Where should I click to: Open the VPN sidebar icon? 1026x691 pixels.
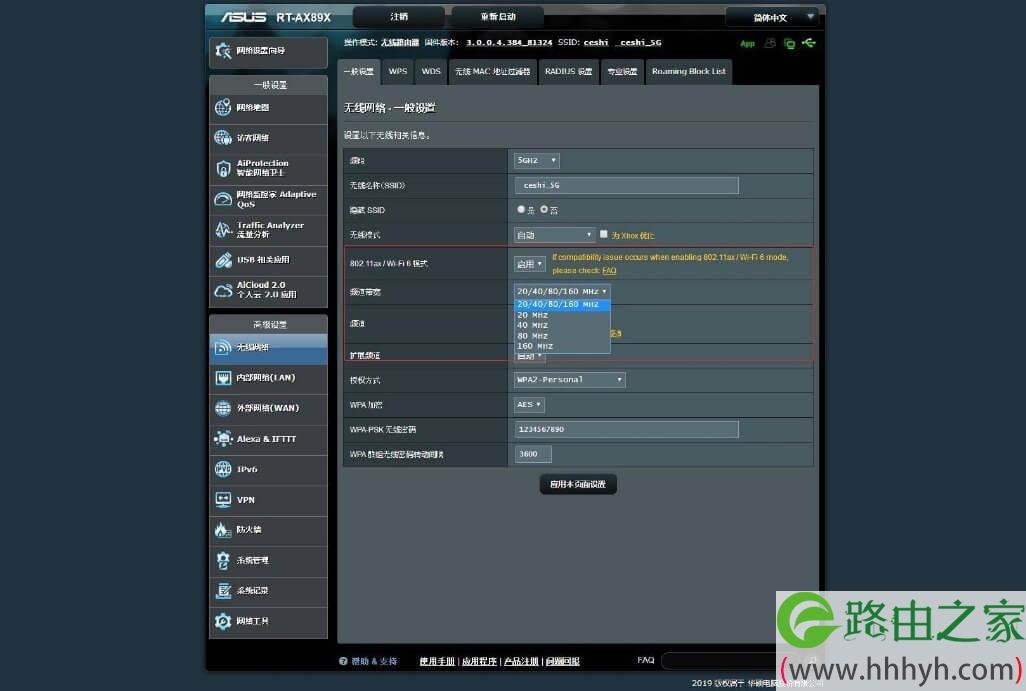coord(223,499)
